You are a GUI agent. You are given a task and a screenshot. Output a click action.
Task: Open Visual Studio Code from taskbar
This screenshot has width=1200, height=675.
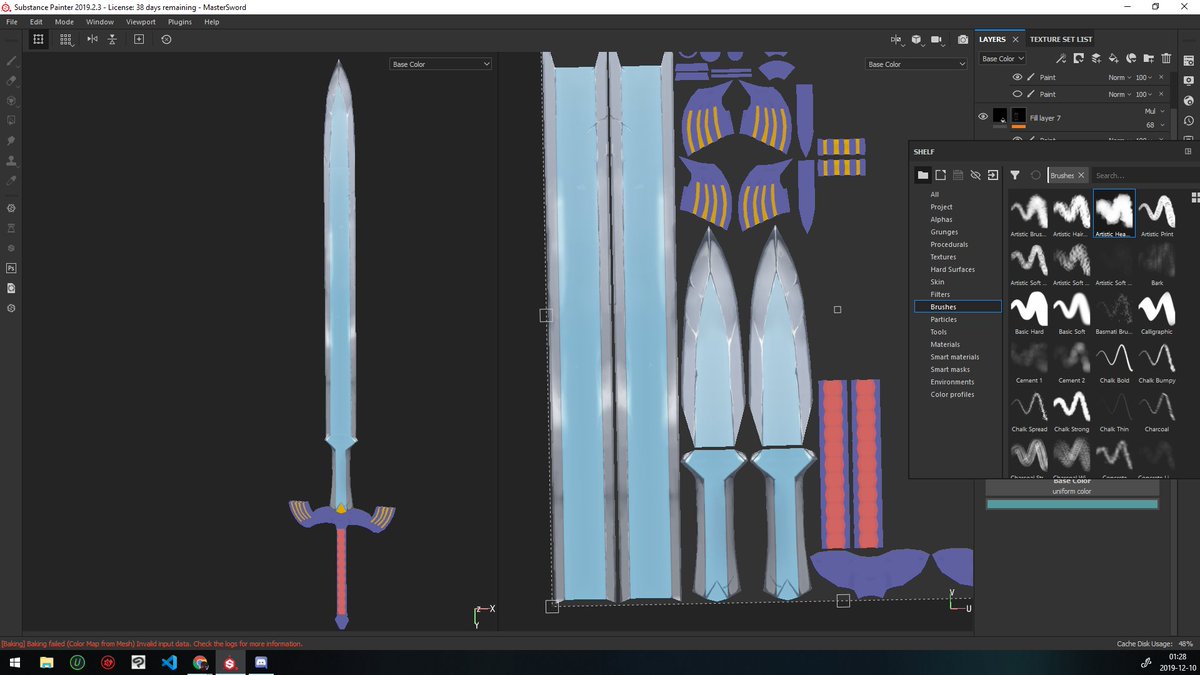(x=169, y=662)
